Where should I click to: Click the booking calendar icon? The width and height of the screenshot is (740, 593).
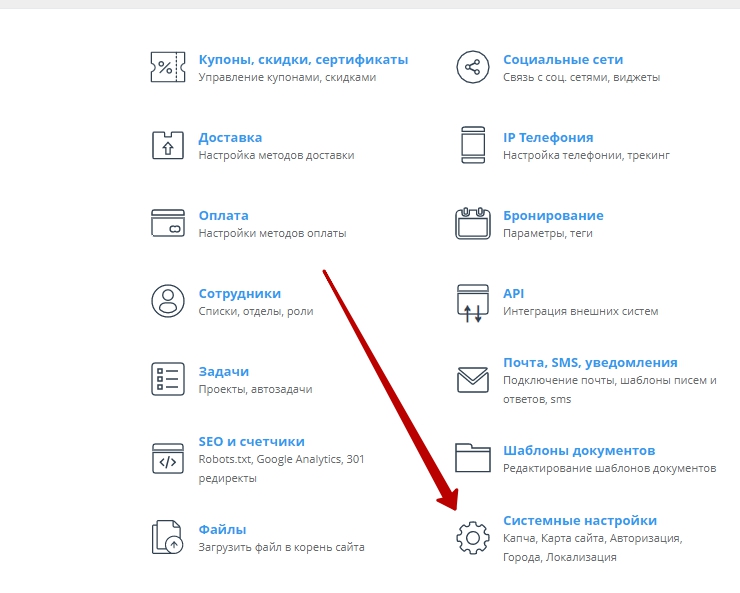[472, 223]
